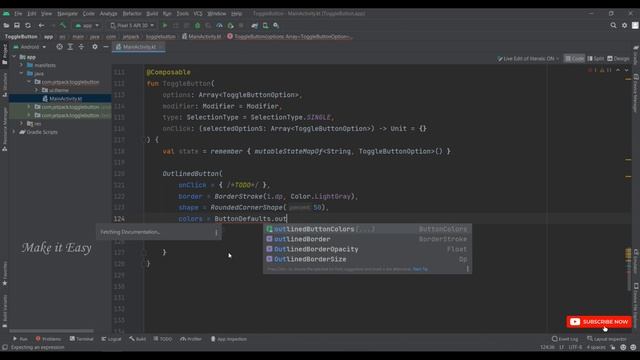Open the app run configuration dropdown
Image resolution: width=640 pixels, height=360 pixels.
point(87,25)
